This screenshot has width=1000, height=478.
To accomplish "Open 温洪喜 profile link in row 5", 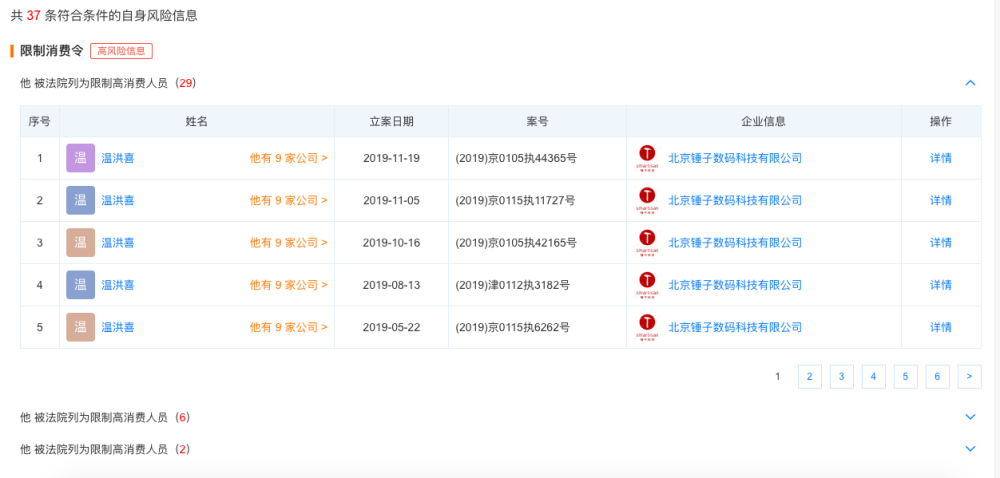I will point(118,327).
